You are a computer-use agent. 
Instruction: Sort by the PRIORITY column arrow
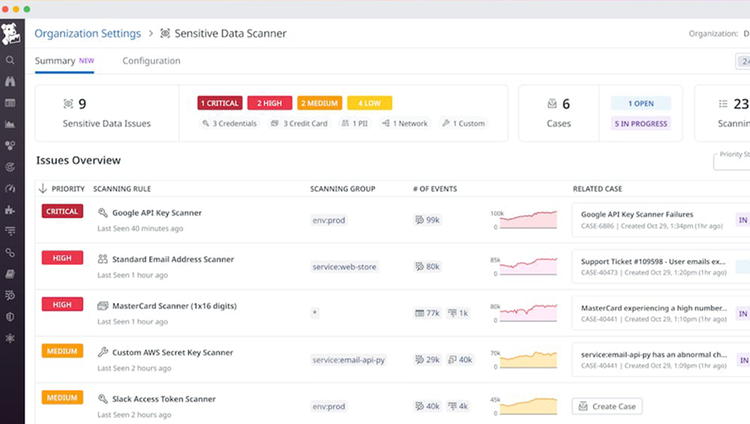coord(43,189)
